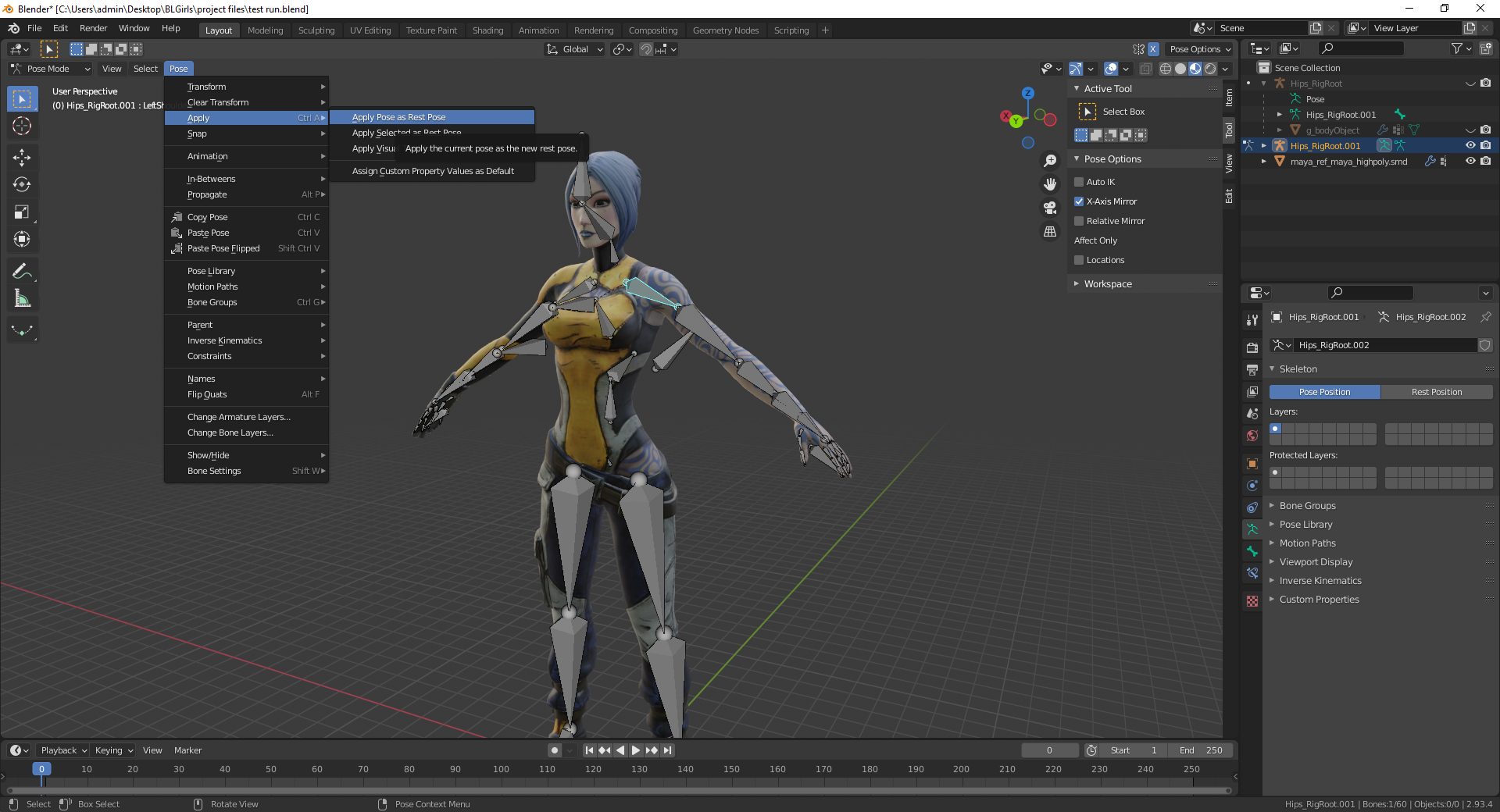Open the Pose Mode selector dropdown
Viewport: 1500px width, 812px height.
click(50, 69)
